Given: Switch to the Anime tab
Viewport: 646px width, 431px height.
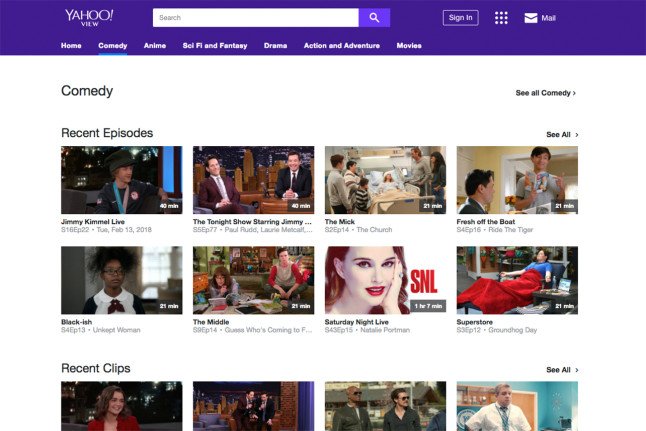Looking at the screenshot, I should coord(155,46).
